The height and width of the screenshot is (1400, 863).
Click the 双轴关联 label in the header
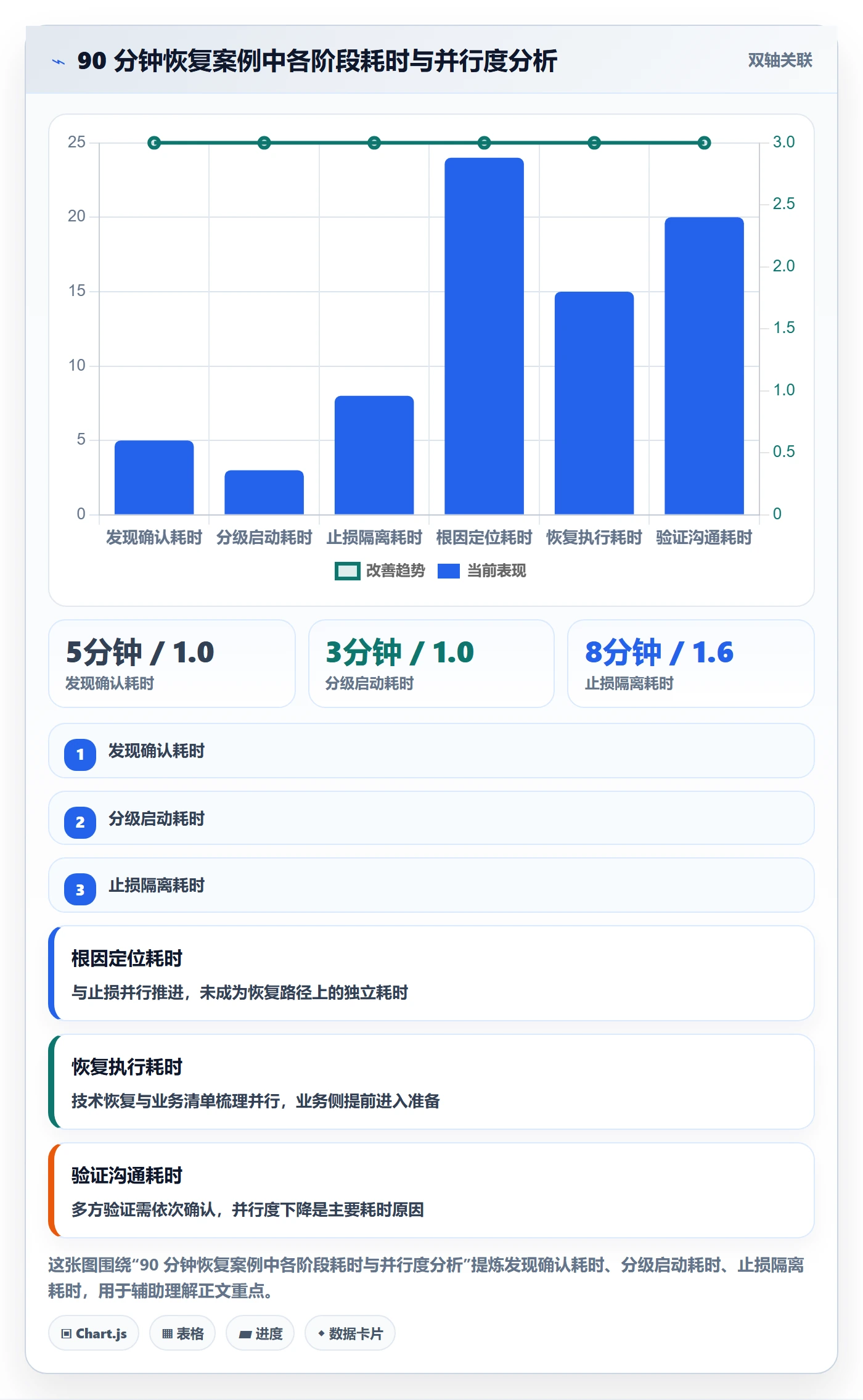780,60
